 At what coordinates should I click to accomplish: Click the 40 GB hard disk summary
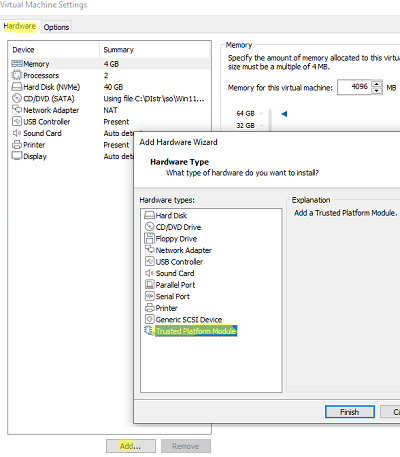[x=113, y=87]
